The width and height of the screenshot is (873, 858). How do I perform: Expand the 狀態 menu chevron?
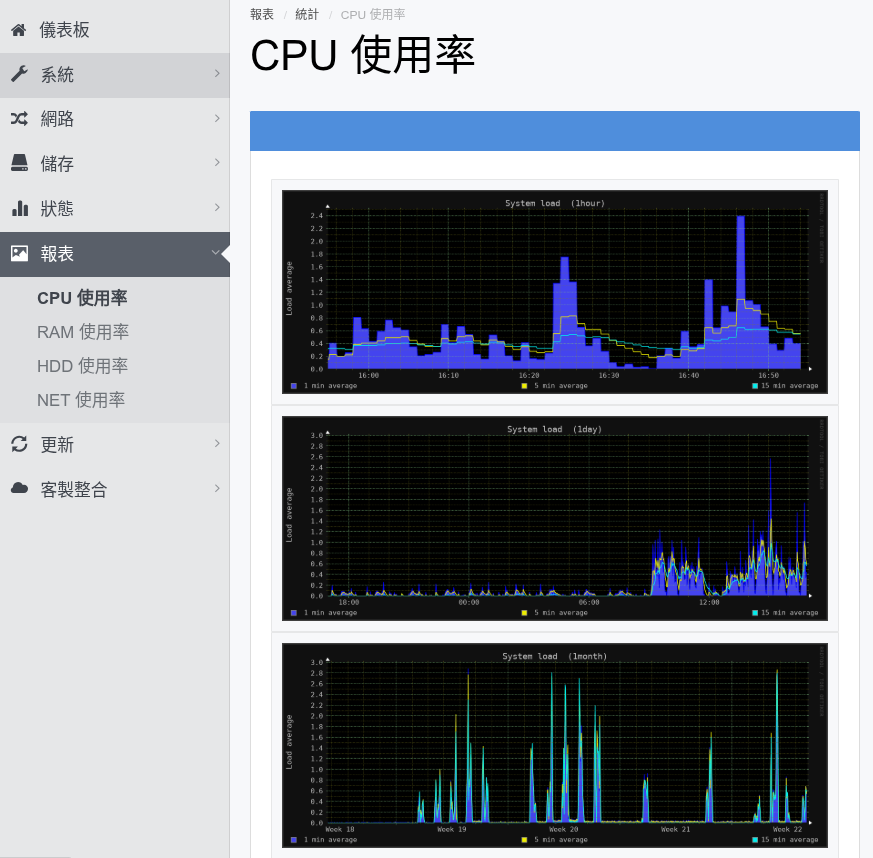tap(217, 207)
